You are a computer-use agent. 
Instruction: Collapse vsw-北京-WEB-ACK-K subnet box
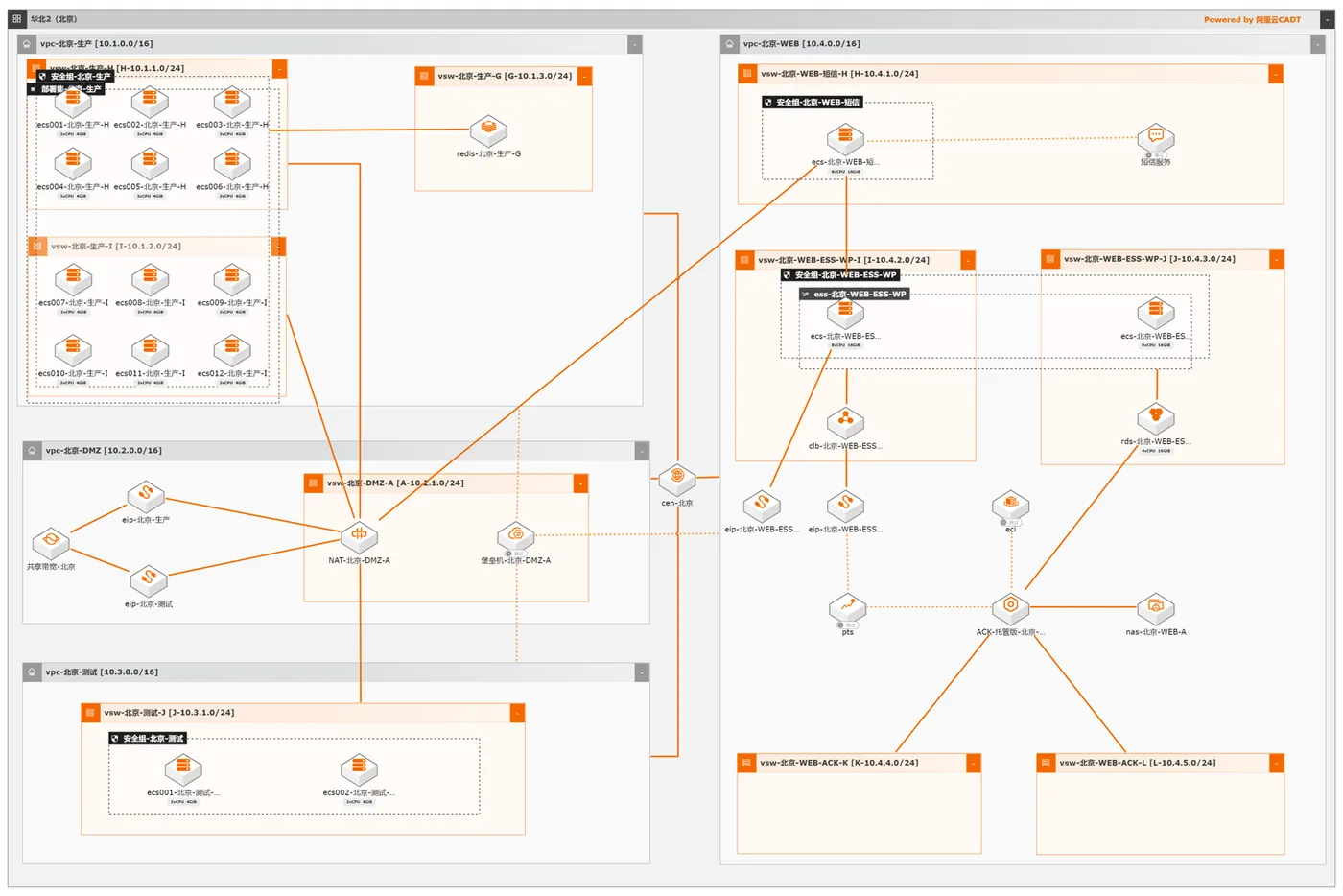pos(974,763)
